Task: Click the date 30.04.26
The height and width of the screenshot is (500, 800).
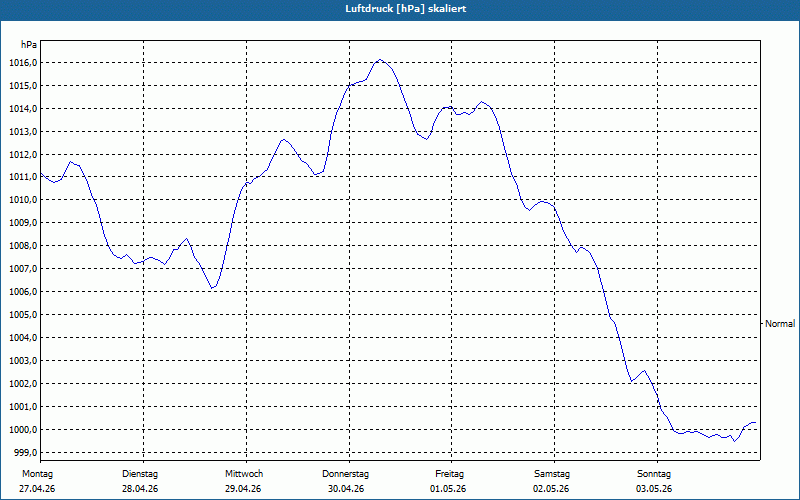Action: (346, 489)
